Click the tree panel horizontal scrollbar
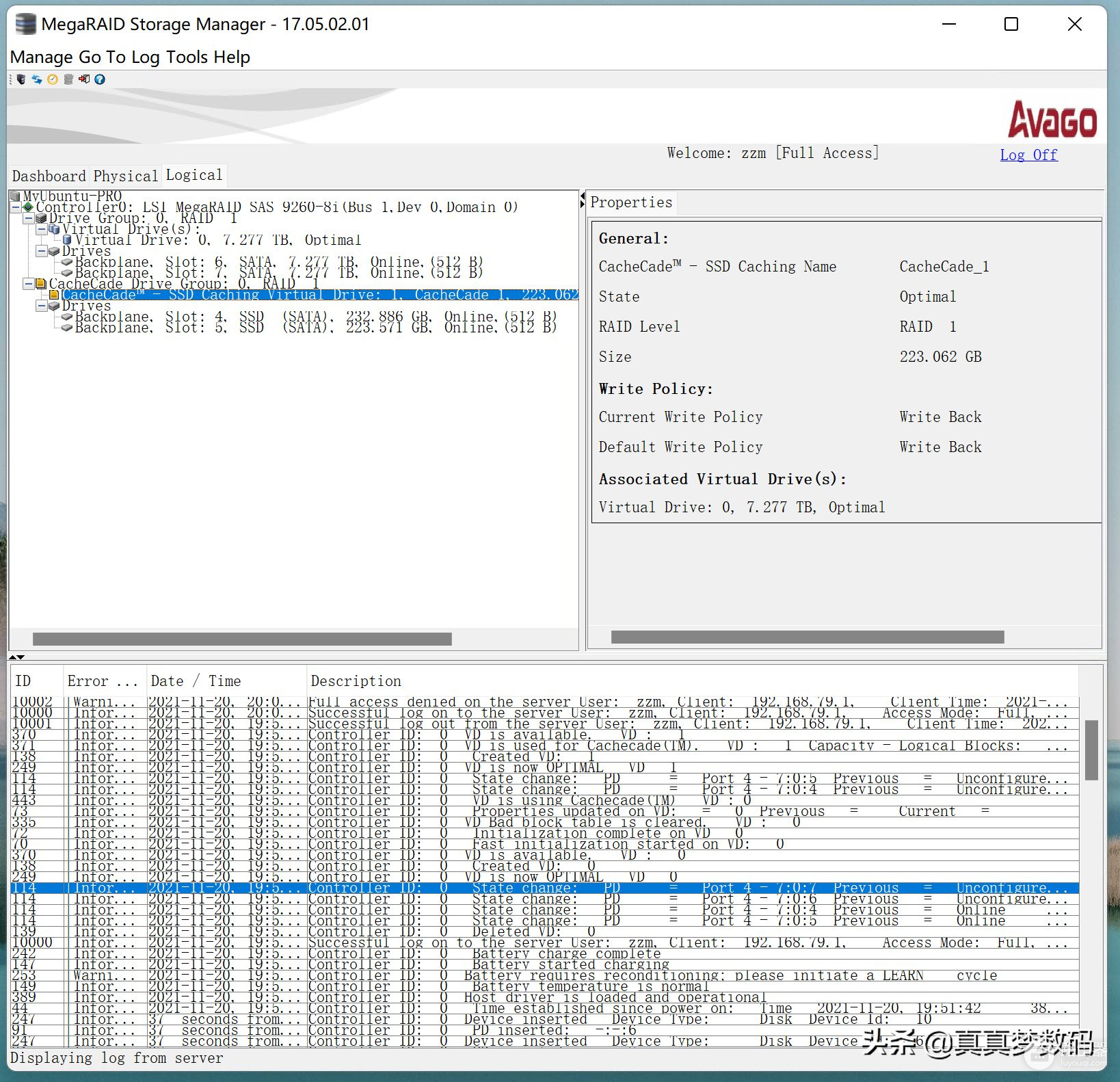 tap(242, 639)
